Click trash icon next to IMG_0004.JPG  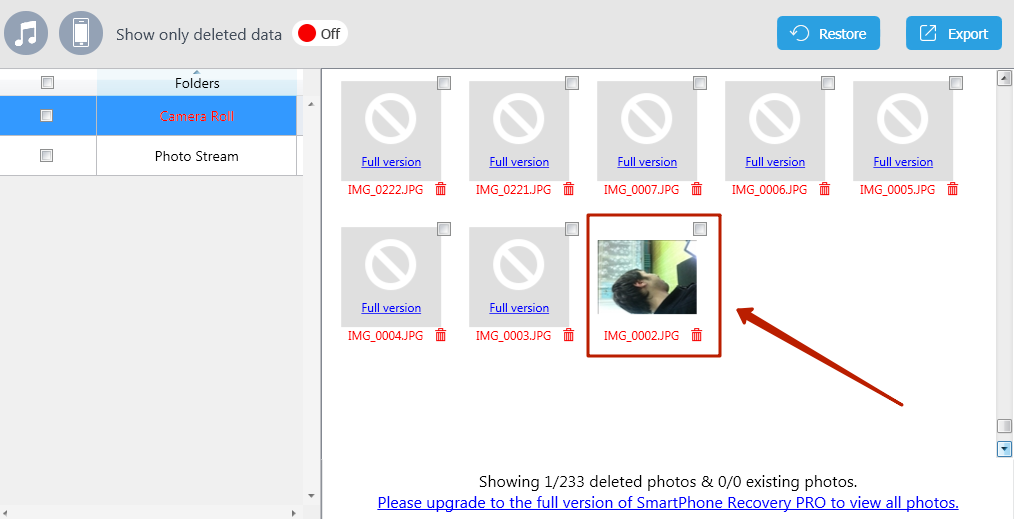(441, 335)
